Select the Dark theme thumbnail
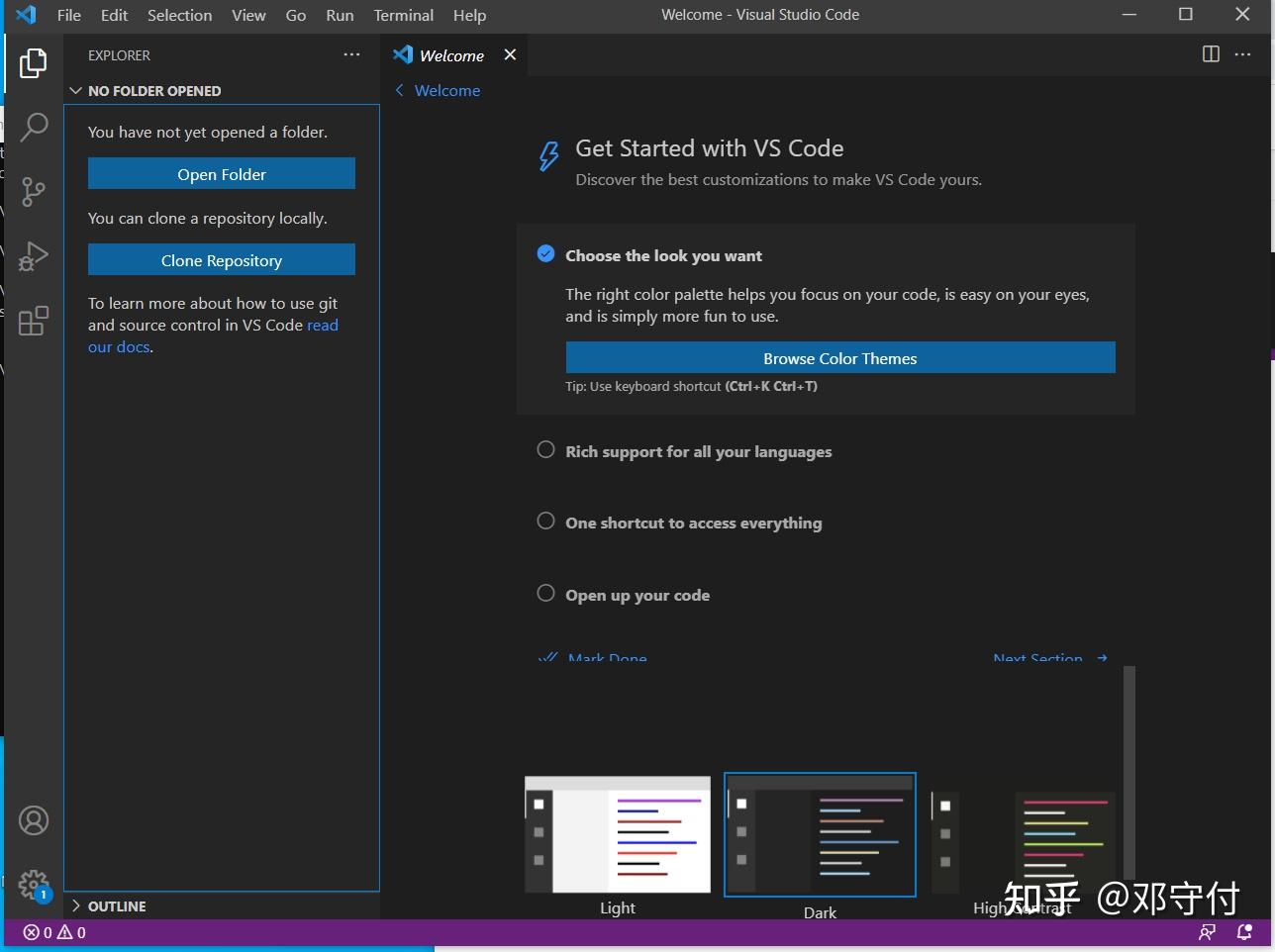The image size is (1275, 952). pos(820,834)
